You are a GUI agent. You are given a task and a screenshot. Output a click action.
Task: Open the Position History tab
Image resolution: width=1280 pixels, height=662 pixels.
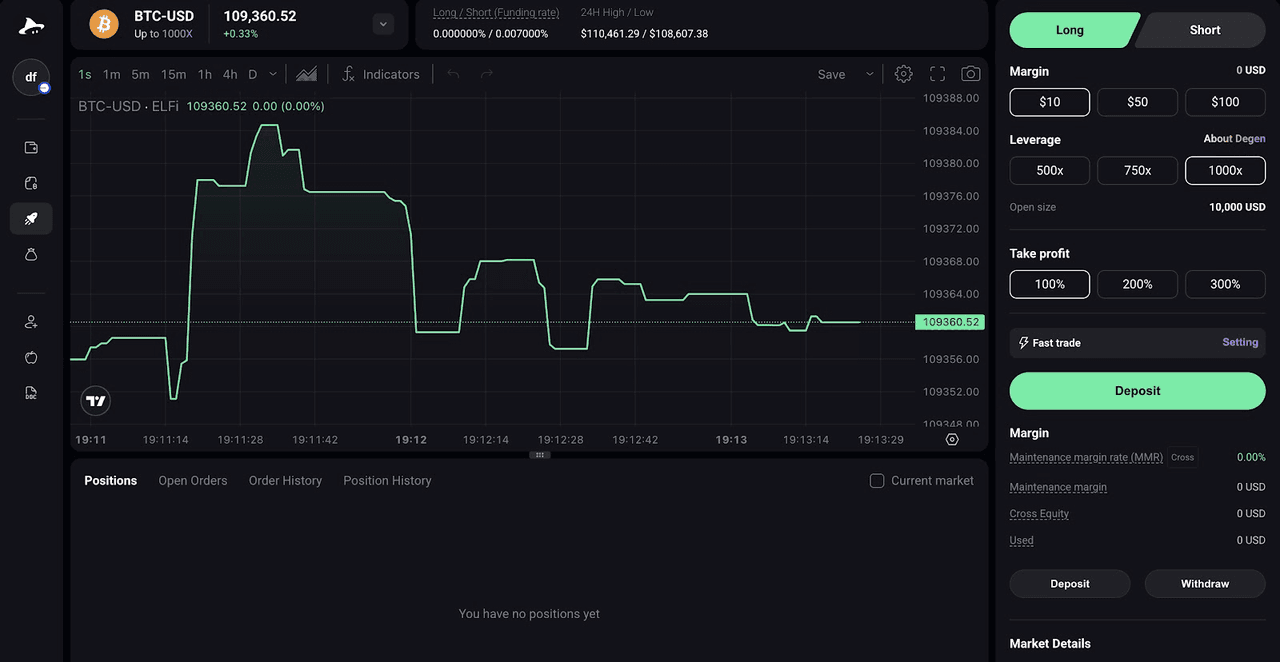pyautogui.click(x=388, y=481)
